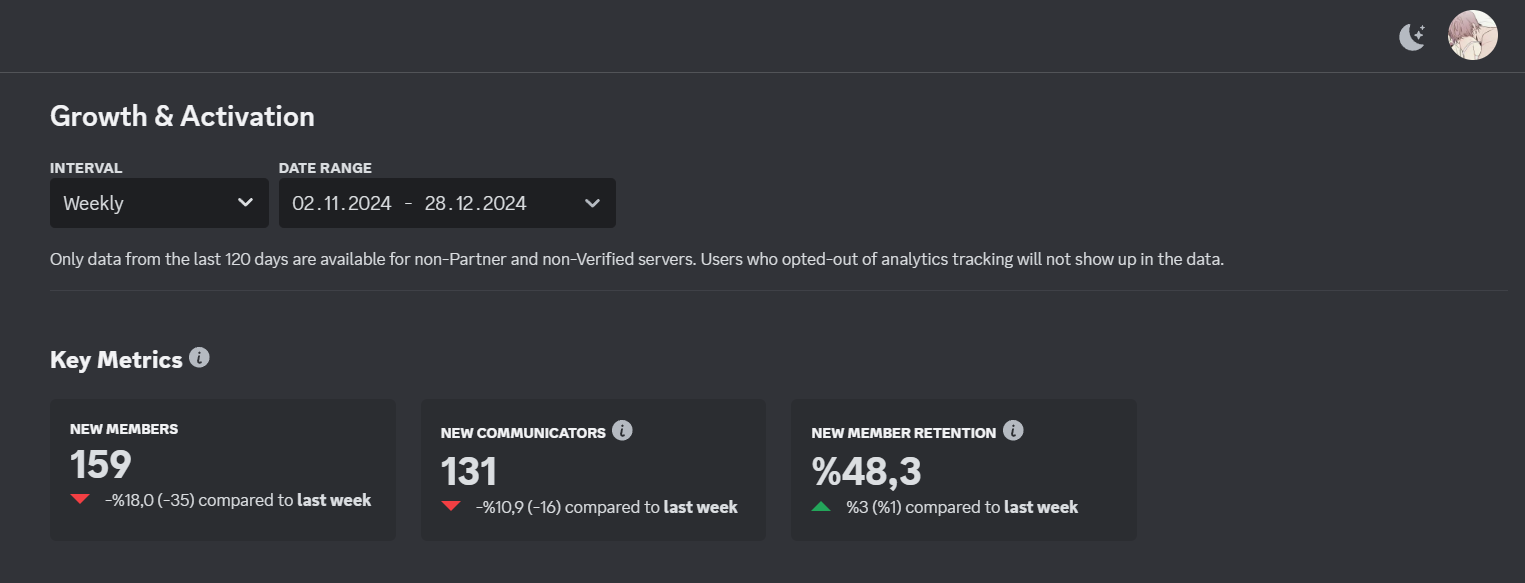This screenshot has width=1525, height=583.
Task: Click the NEW MEMBER RETENTION card label
Action: pos(903,433)
